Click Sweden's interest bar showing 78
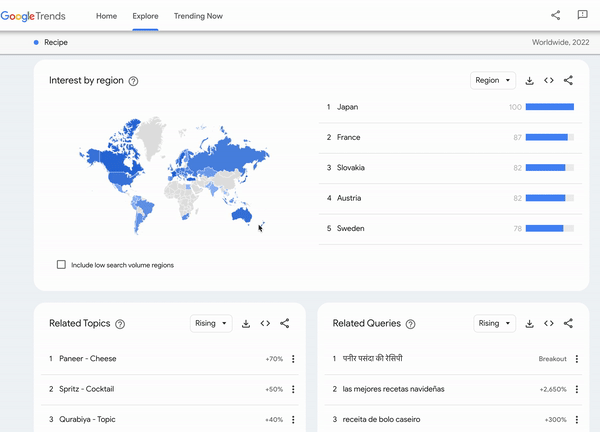This screenshot has height=432, width=600. [549, 228]
